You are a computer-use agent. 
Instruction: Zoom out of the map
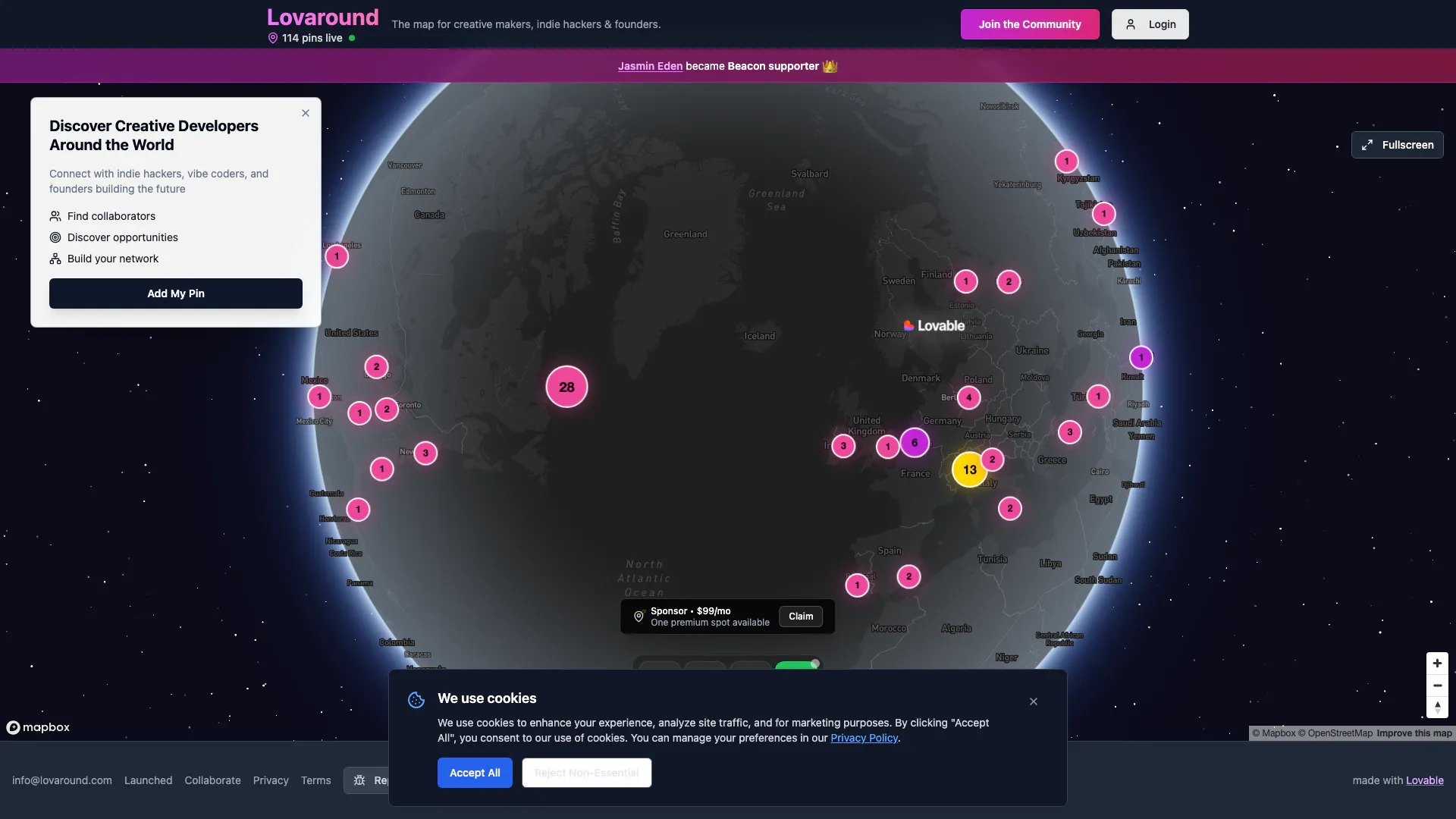(x=1437, y=686)
